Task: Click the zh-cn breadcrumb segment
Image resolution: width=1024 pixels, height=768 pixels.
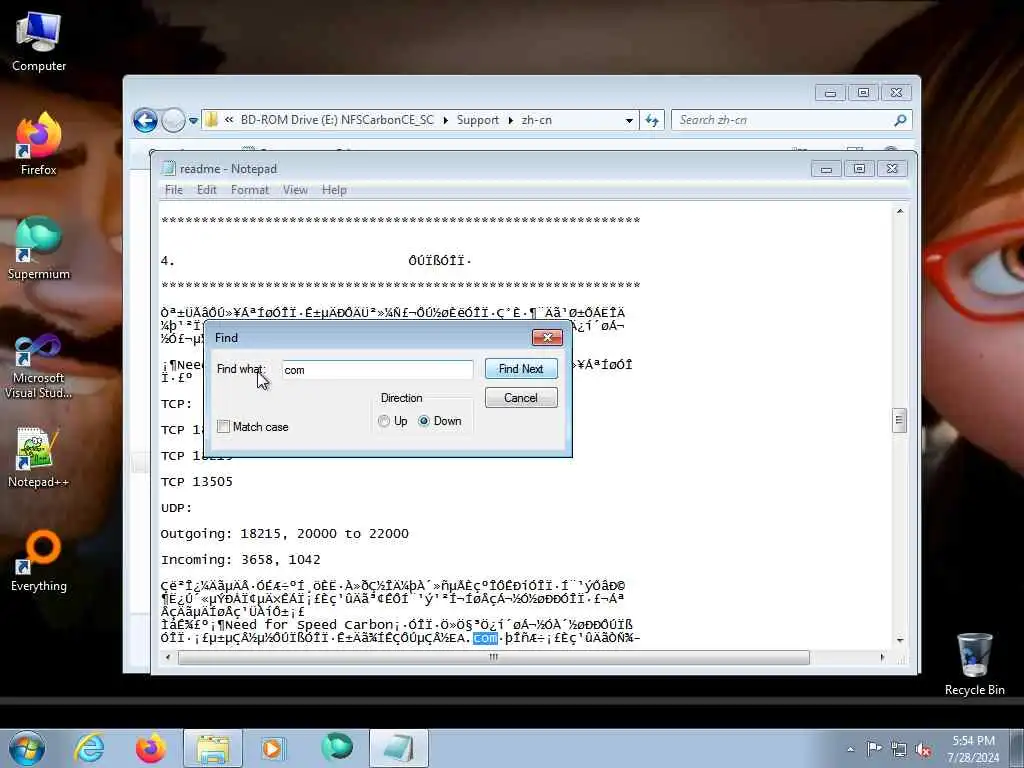Action: 536,120
